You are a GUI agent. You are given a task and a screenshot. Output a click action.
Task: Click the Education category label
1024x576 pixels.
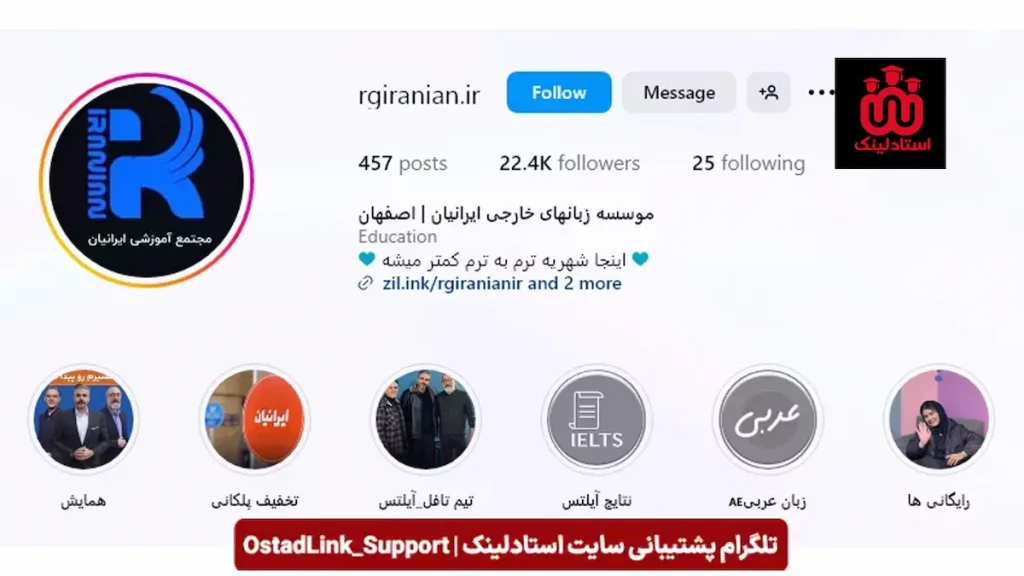[397, 236]
